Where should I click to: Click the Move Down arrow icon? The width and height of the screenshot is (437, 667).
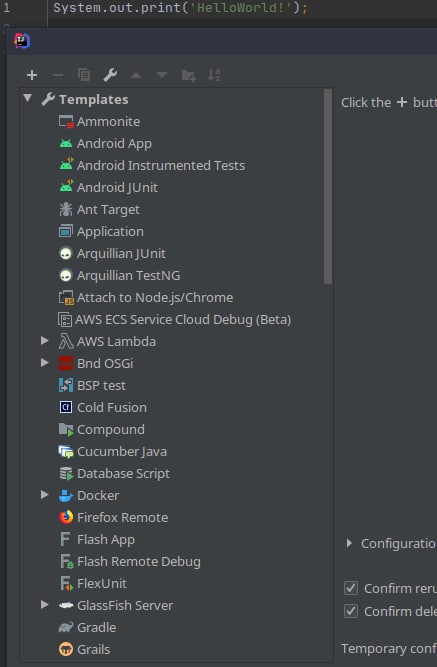pos(162,75)
